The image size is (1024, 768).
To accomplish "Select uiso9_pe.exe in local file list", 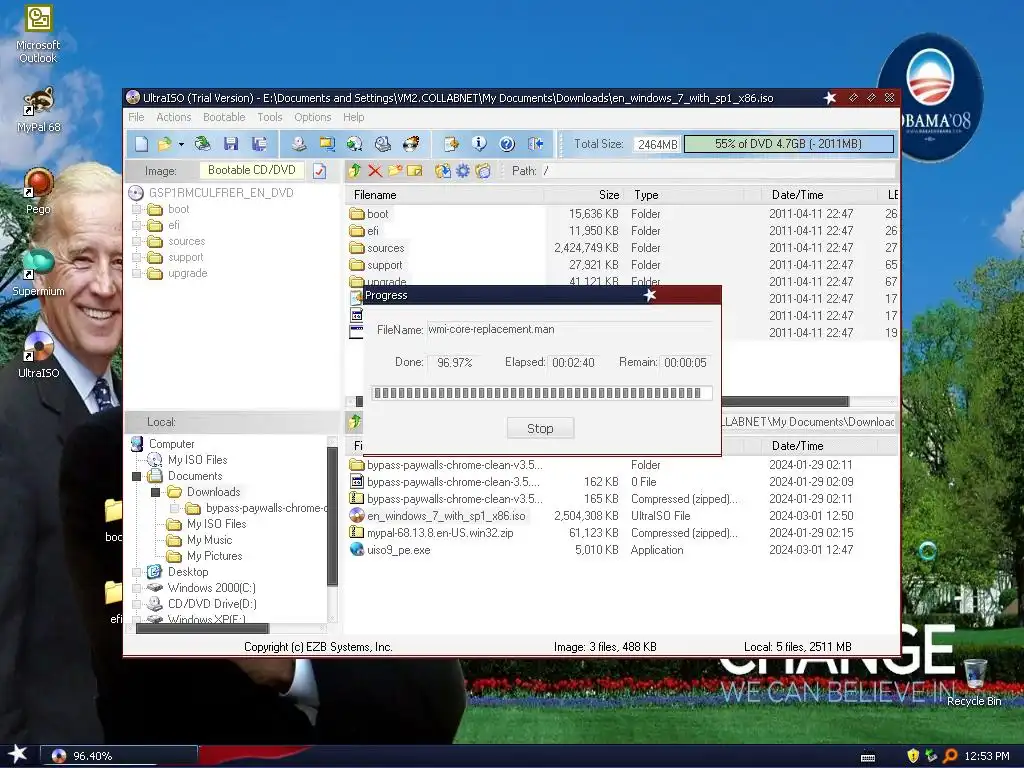I will point(398,550).
